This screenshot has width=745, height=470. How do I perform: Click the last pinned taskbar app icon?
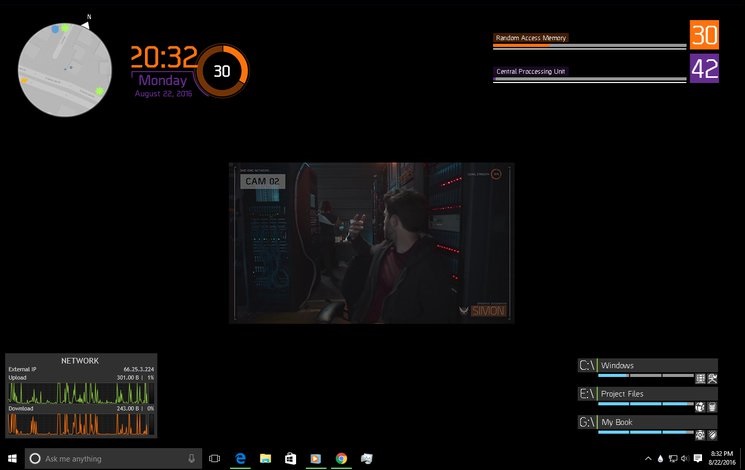(x=366, y=459)
